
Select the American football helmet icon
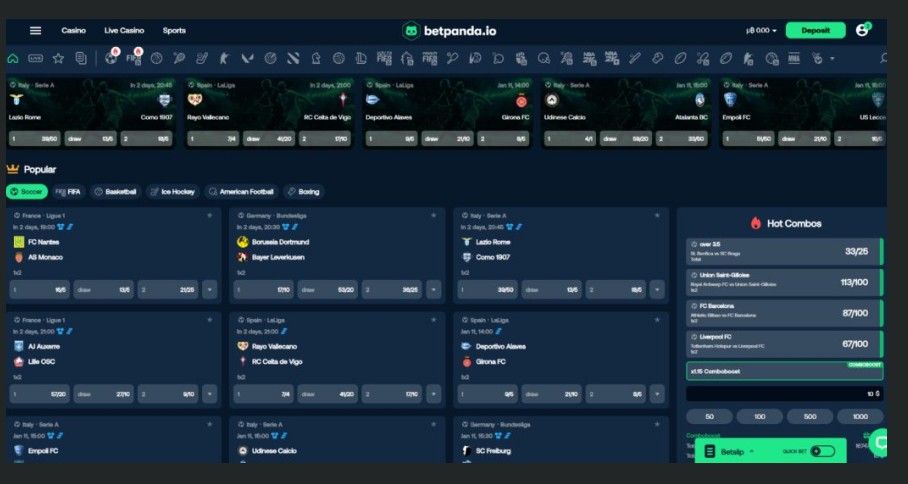coord(544,58)
